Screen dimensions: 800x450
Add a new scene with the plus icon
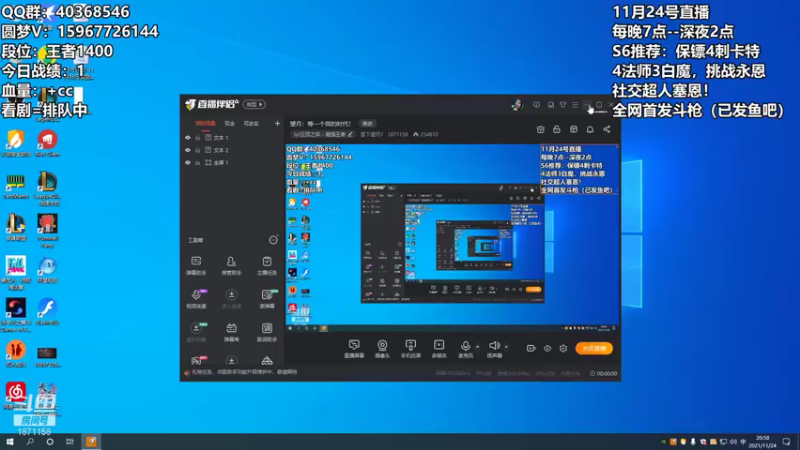pos(277,123)
